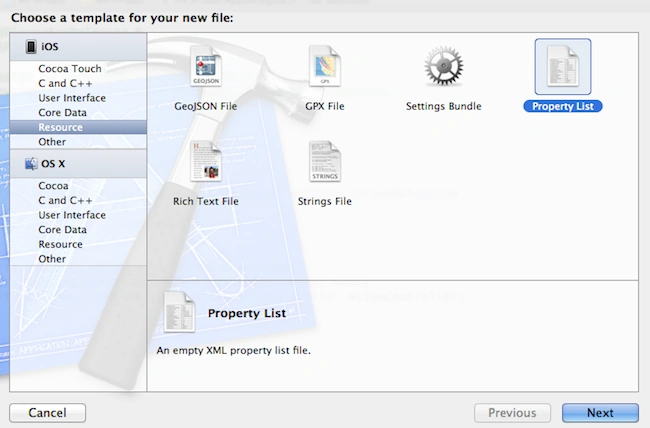Click the iOS device icon in sidebar
Image resolution: width=650 pixels, height=428 pixels.
click(31, 46)
